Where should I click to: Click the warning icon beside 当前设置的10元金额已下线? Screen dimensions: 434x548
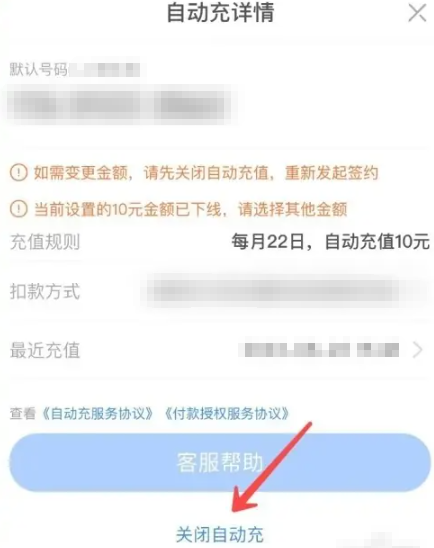point(19,209)
